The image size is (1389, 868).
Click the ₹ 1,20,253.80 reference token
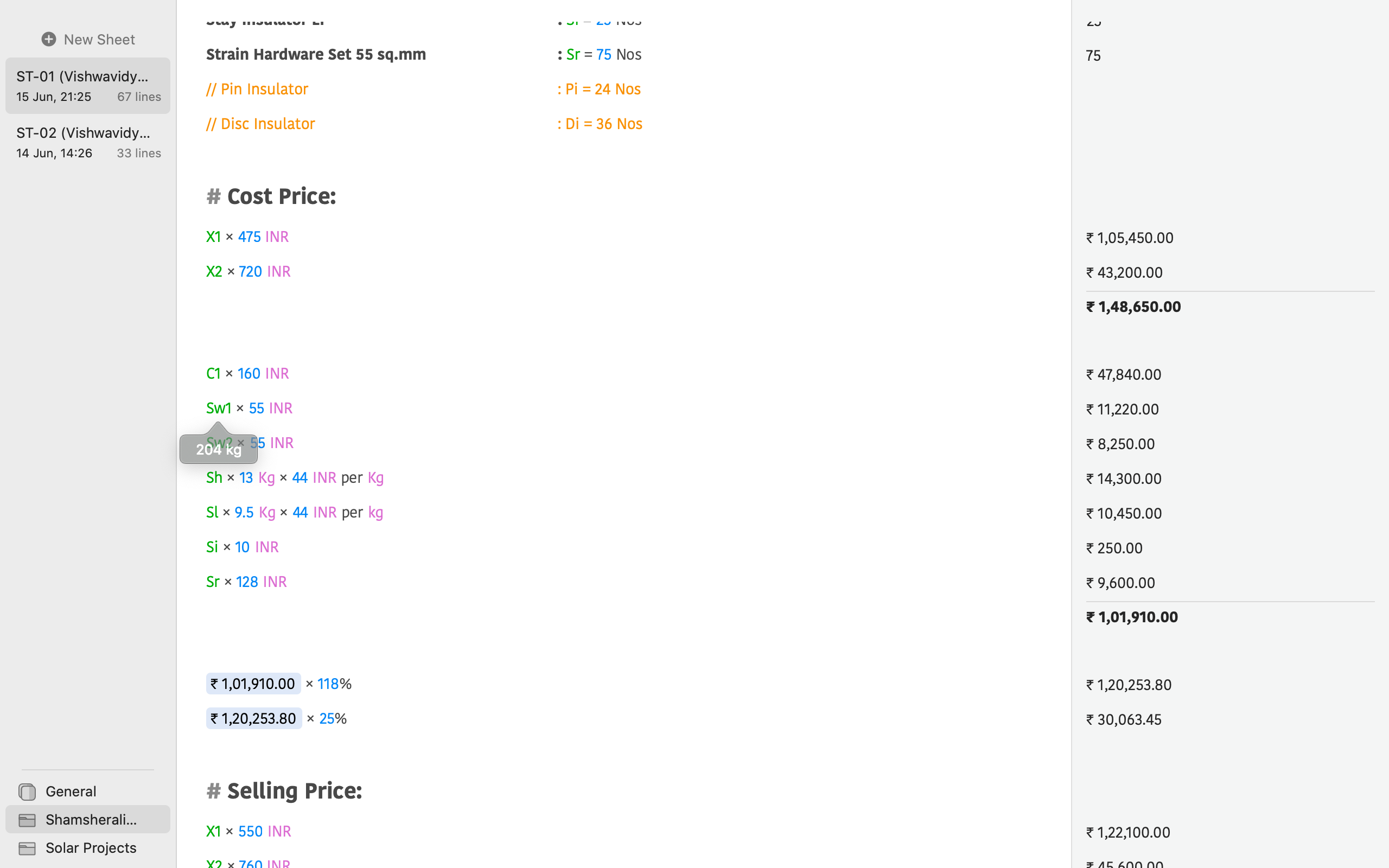pyautogui.click(x=254, y=718)
